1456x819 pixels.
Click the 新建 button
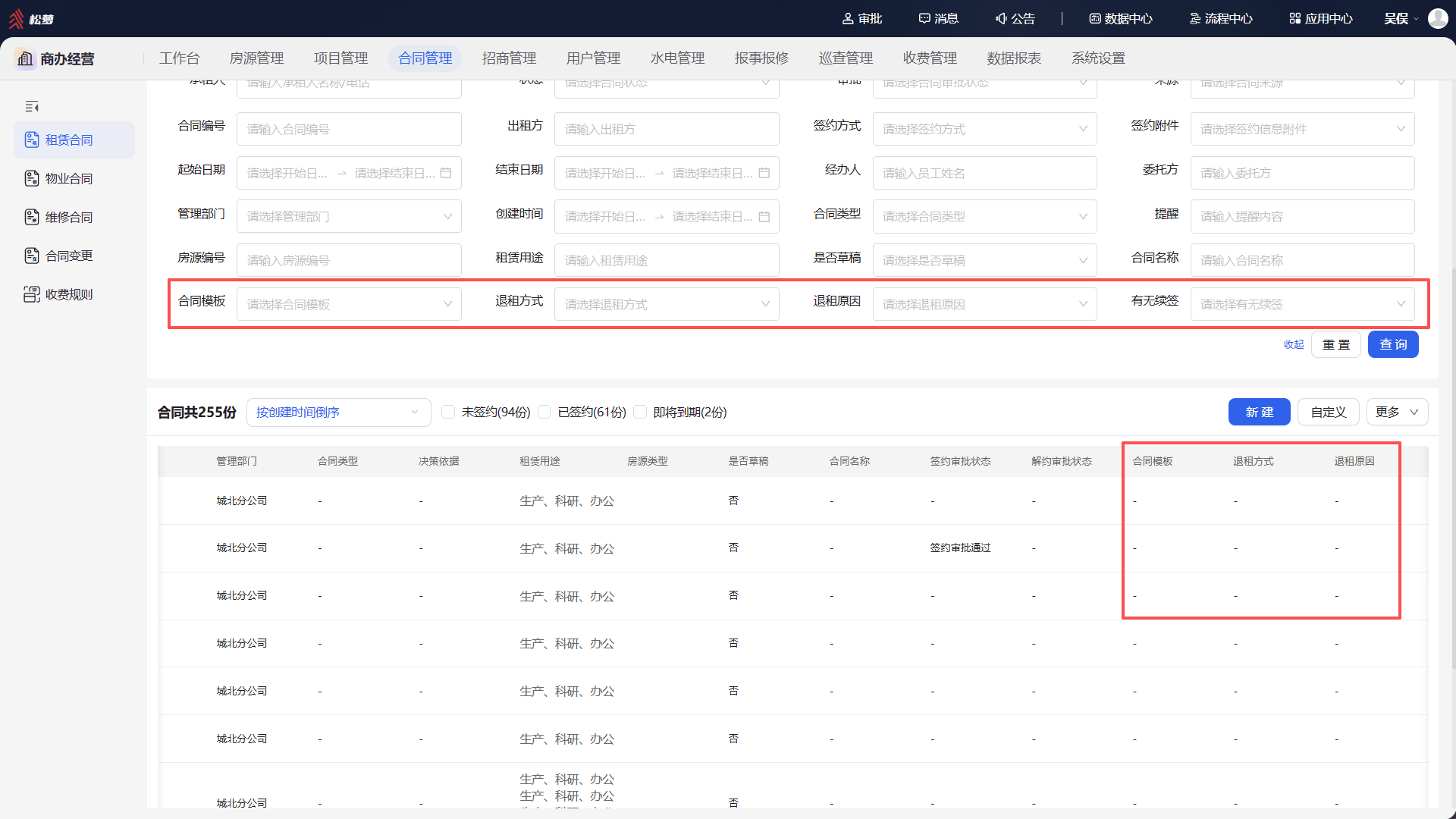pos(1259,412)
